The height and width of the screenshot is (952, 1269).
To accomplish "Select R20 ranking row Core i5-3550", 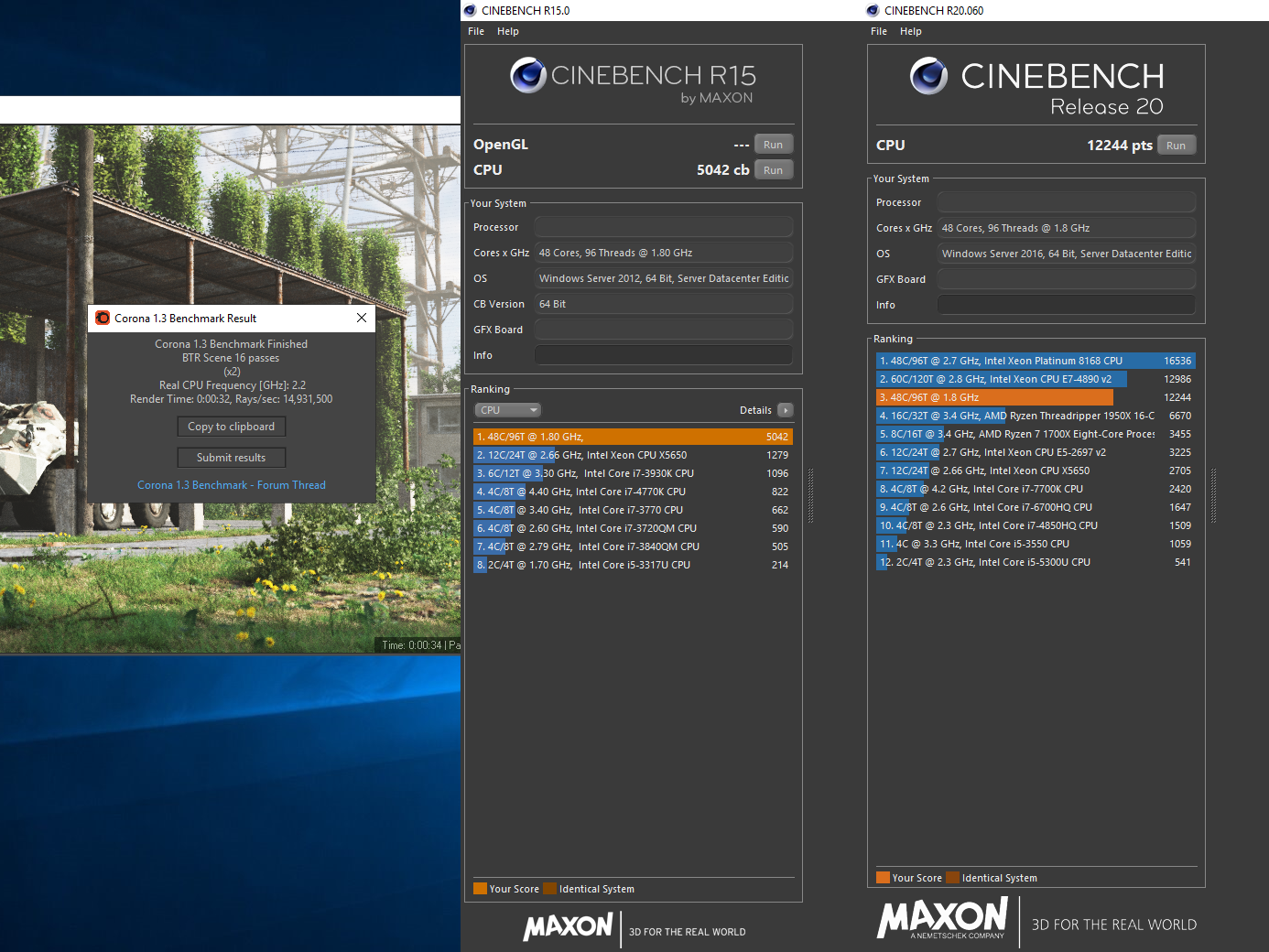I will 1036,544.
